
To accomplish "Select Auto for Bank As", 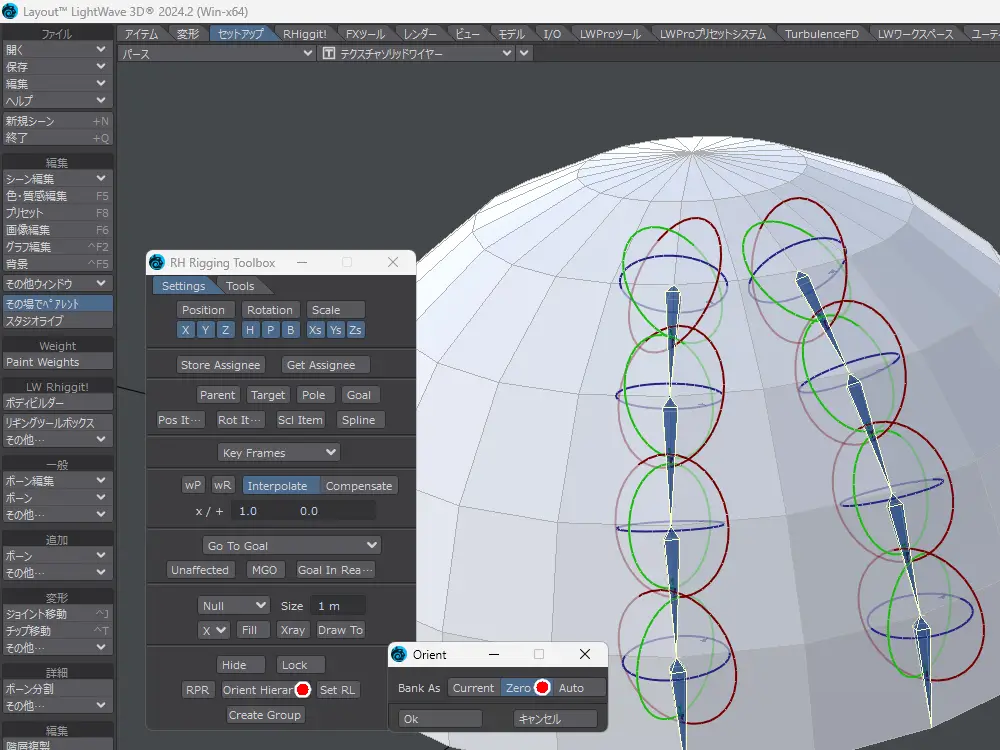I will pos(571,688).
